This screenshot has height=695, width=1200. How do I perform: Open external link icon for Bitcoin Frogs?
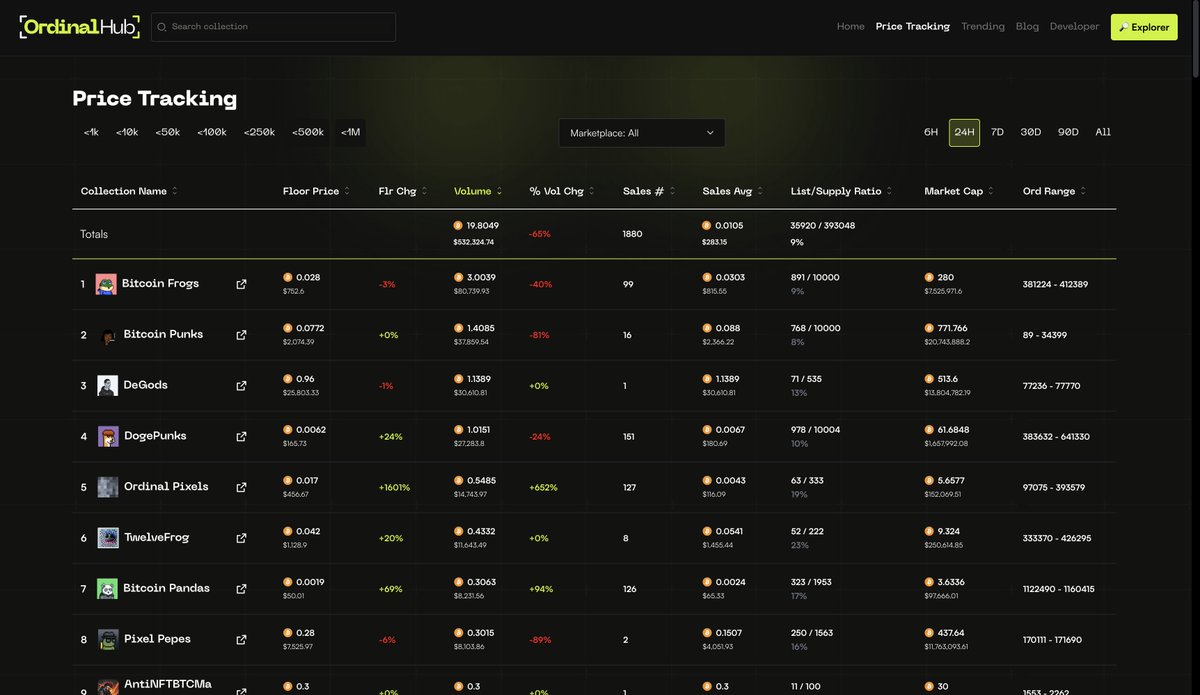(241, 285)
